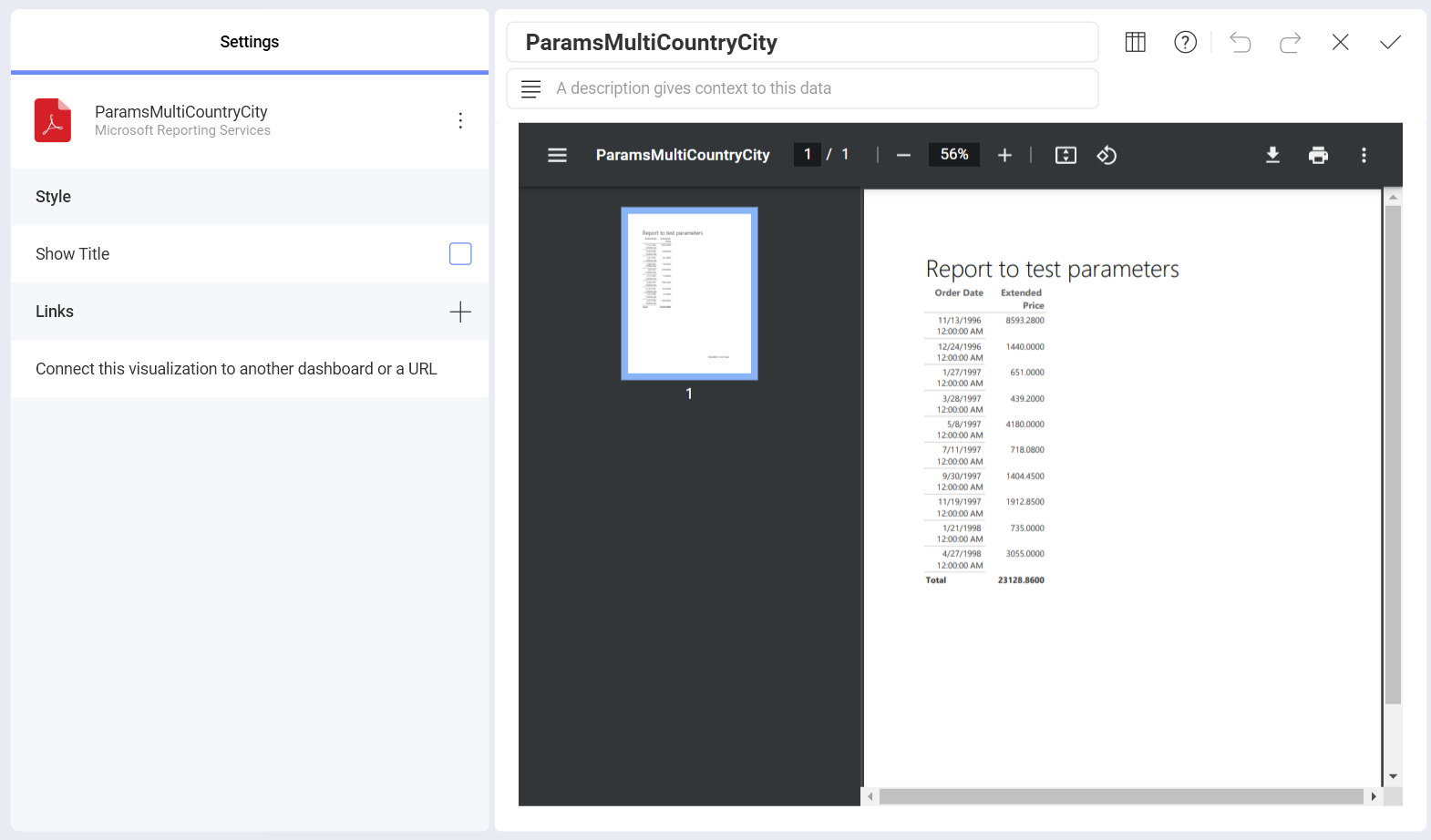Zoom out the PDF with minus
The height and width of the screenshot is (840, 1431).
click(903, 156)
